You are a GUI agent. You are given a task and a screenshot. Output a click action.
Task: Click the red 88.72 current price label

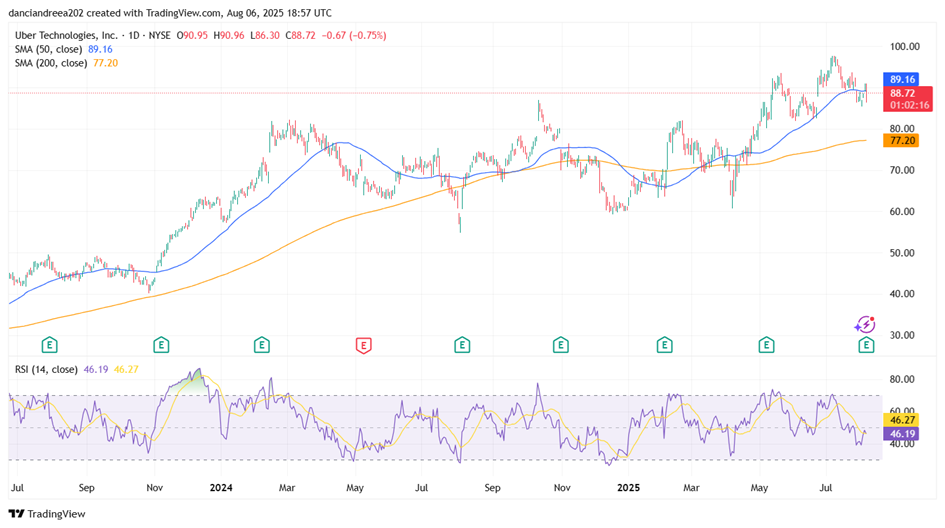pos(903,92)
